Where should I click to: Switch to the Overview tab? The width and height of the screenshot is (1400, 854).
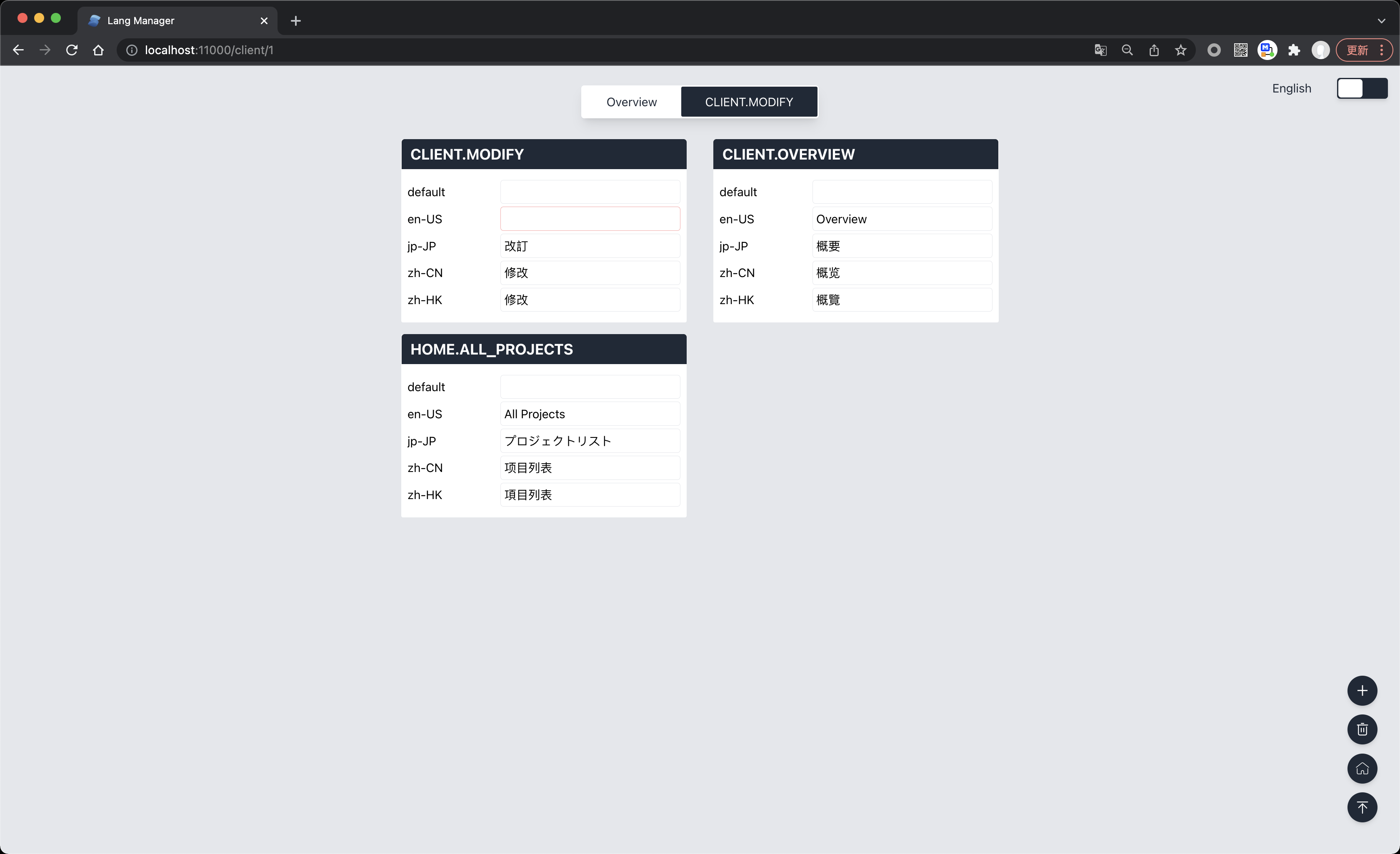tap(631, 102)
